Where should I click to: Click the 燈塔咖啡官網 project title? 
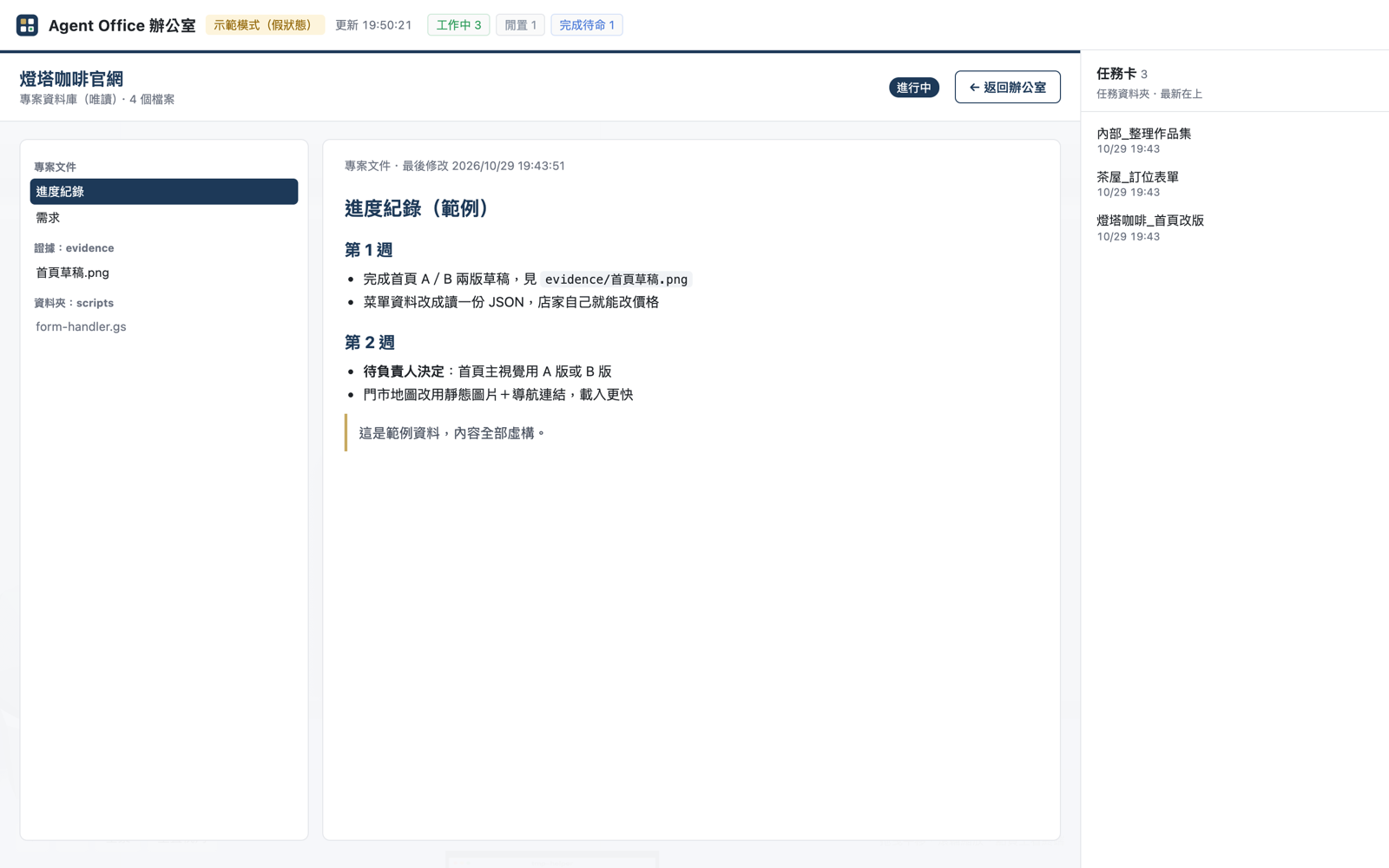pos(71,79)
